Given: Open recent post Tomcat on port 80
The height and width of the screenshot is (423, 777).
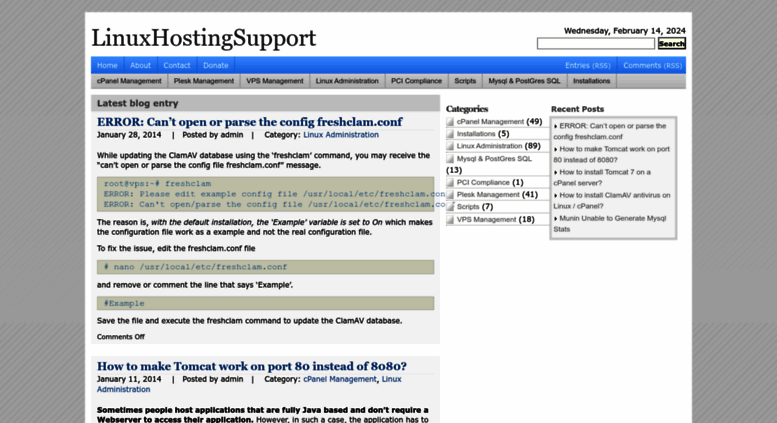Looking at the screenshot, I should pos(611,154).
